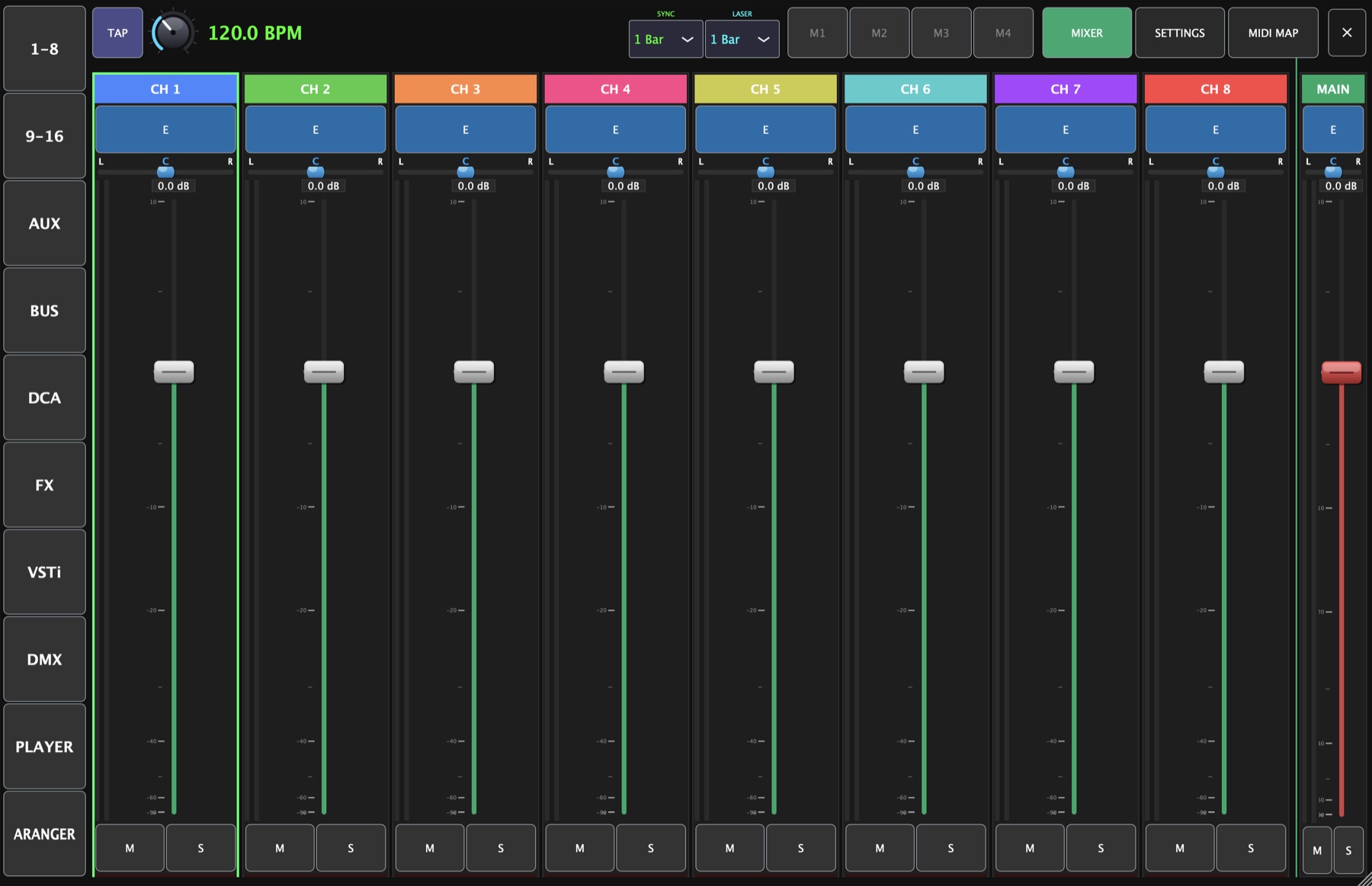Click the CH 6 pan slider knob
The height and width of the screenshot is (886, 1372).
915,171
